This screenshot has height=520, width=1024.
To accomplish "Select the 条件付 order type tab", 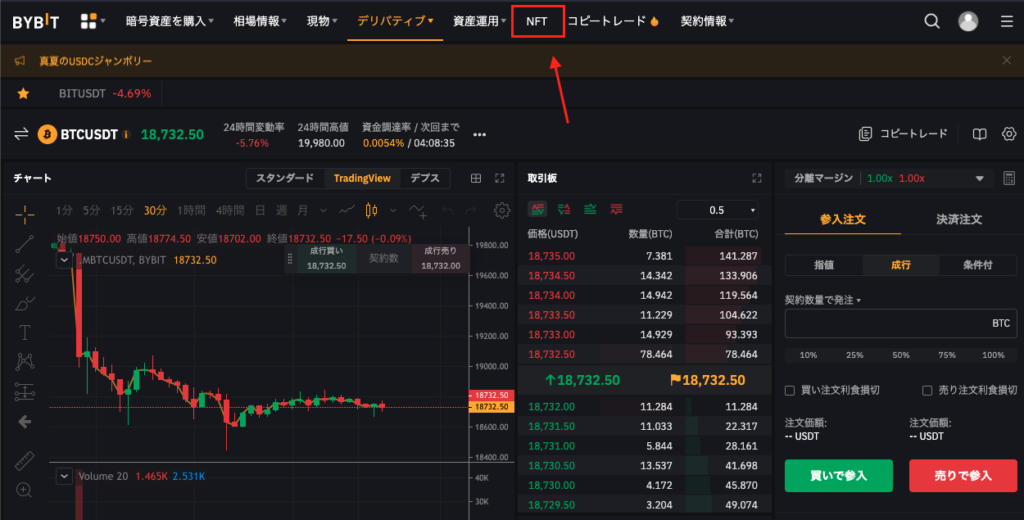I will [x=978, y=265].
